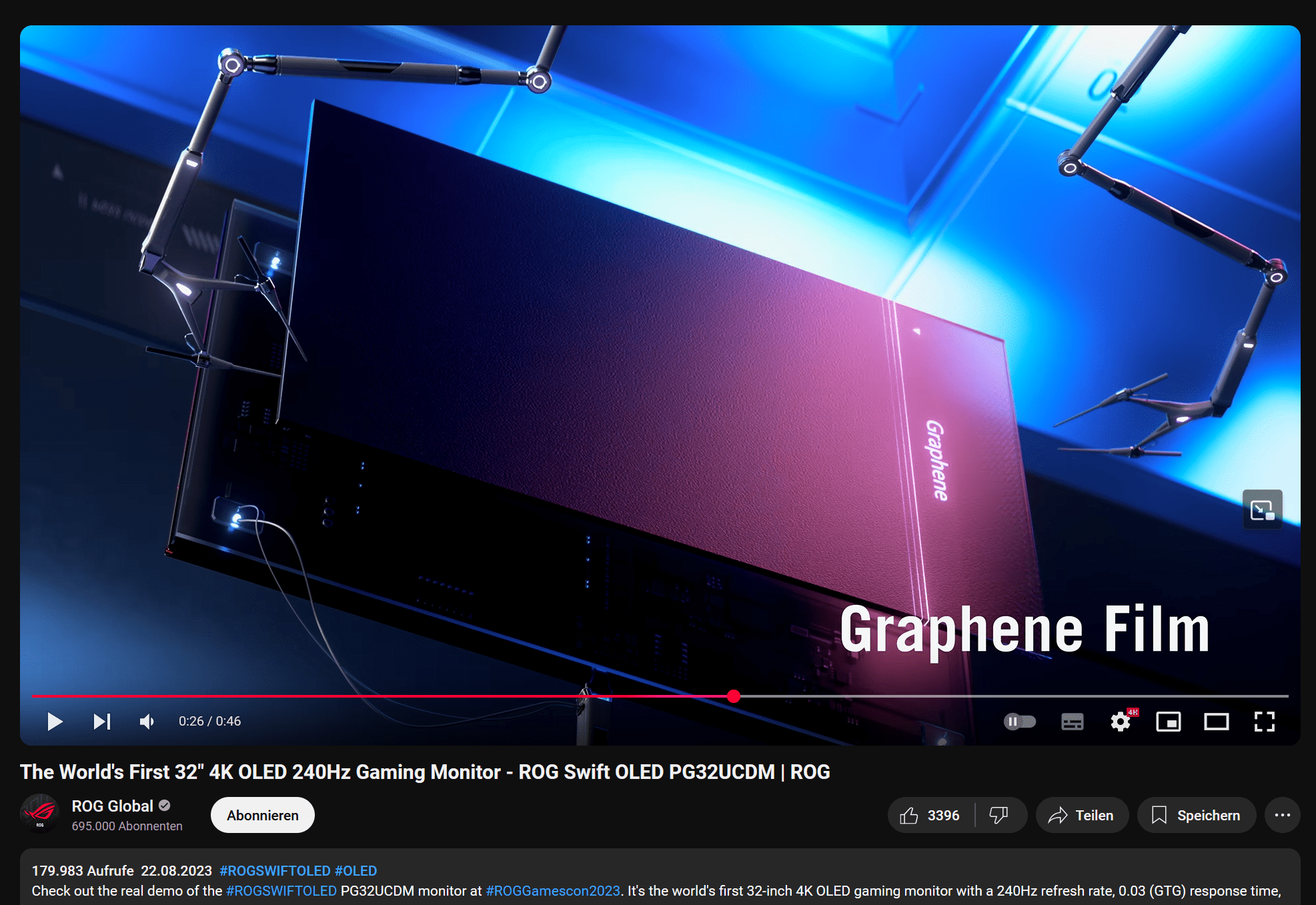Viewport: 1316px width, 905px height.
Task: Save video with Speichern button
Action: tap(1197, 816)
